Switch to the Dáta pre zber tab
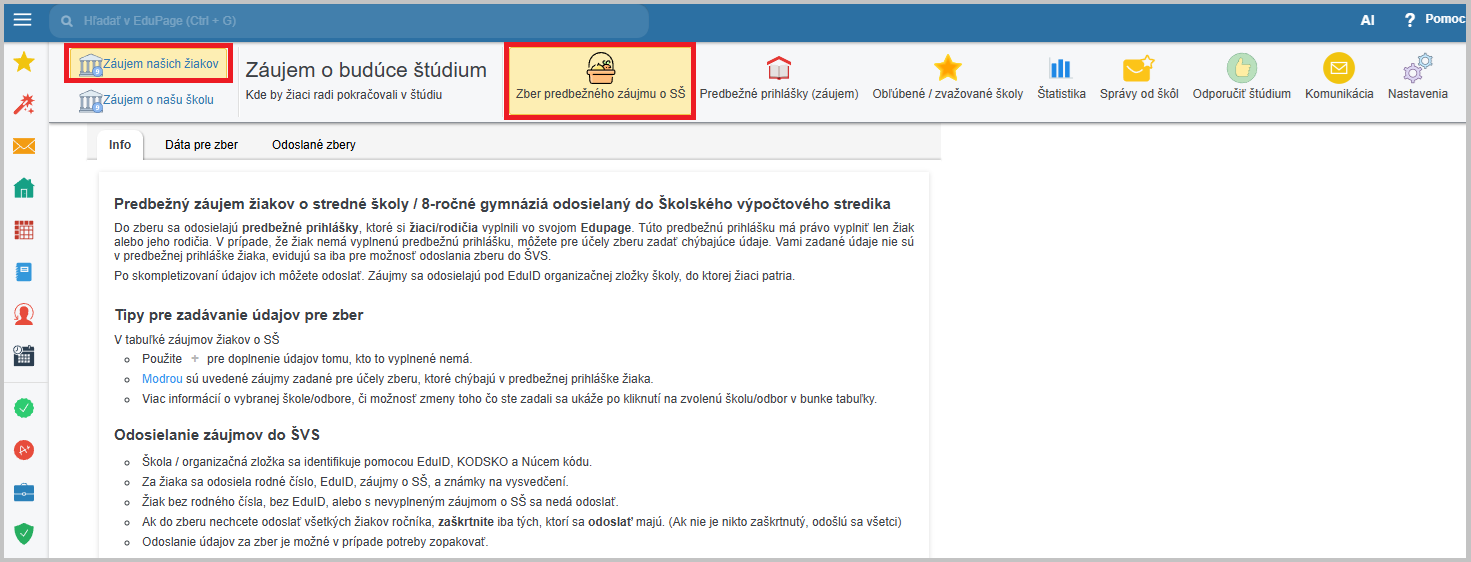 click(201, 145)
